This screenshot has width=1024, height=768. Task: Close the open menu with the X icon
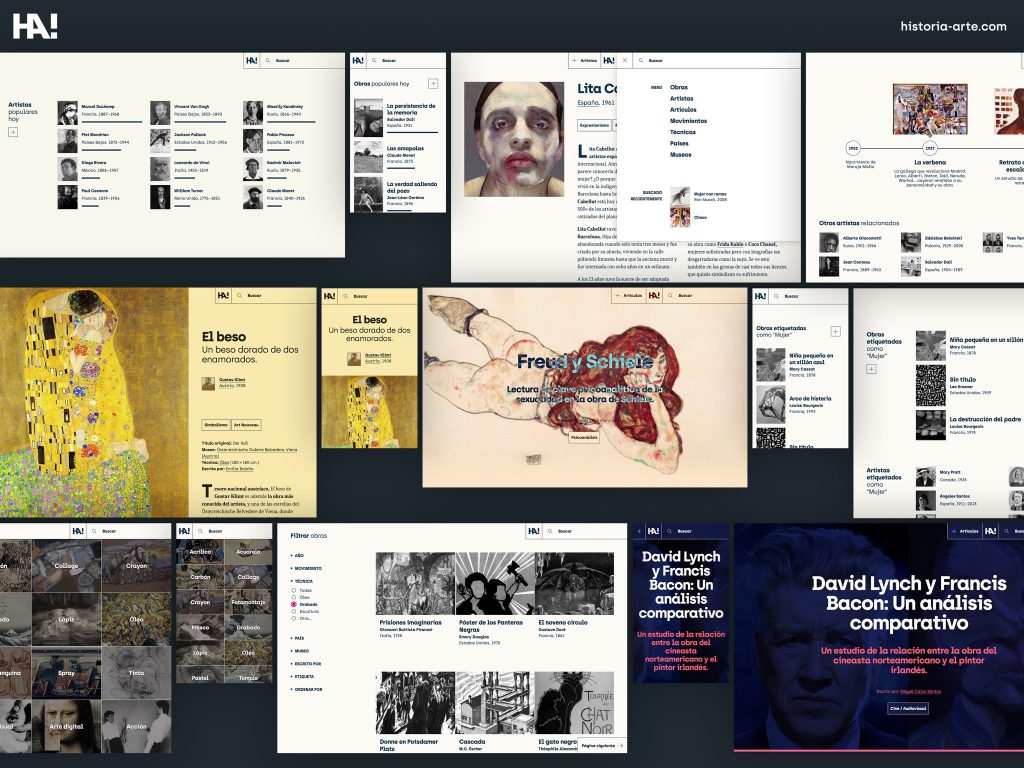(624, 60)
